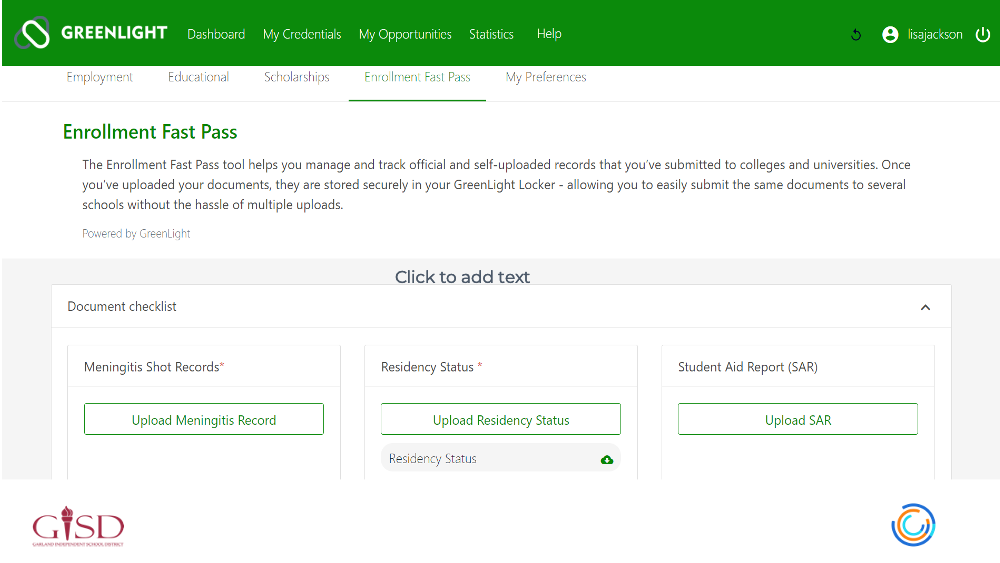Click the cloud upload icon beside Residency Status
1000x563 pixels.
coord(607,459)
